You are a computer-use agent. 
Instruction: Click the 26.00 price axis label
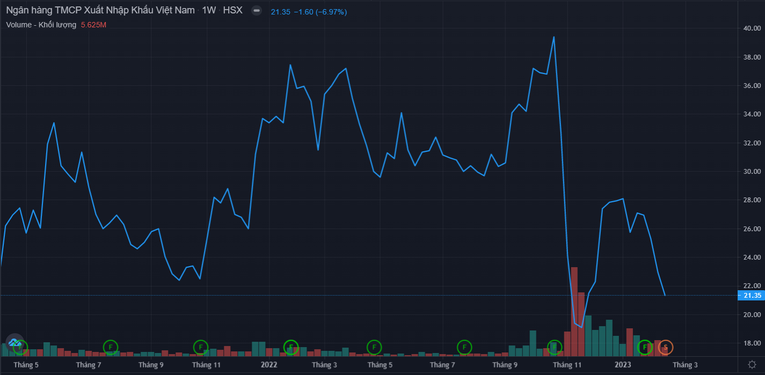[753, 229]
